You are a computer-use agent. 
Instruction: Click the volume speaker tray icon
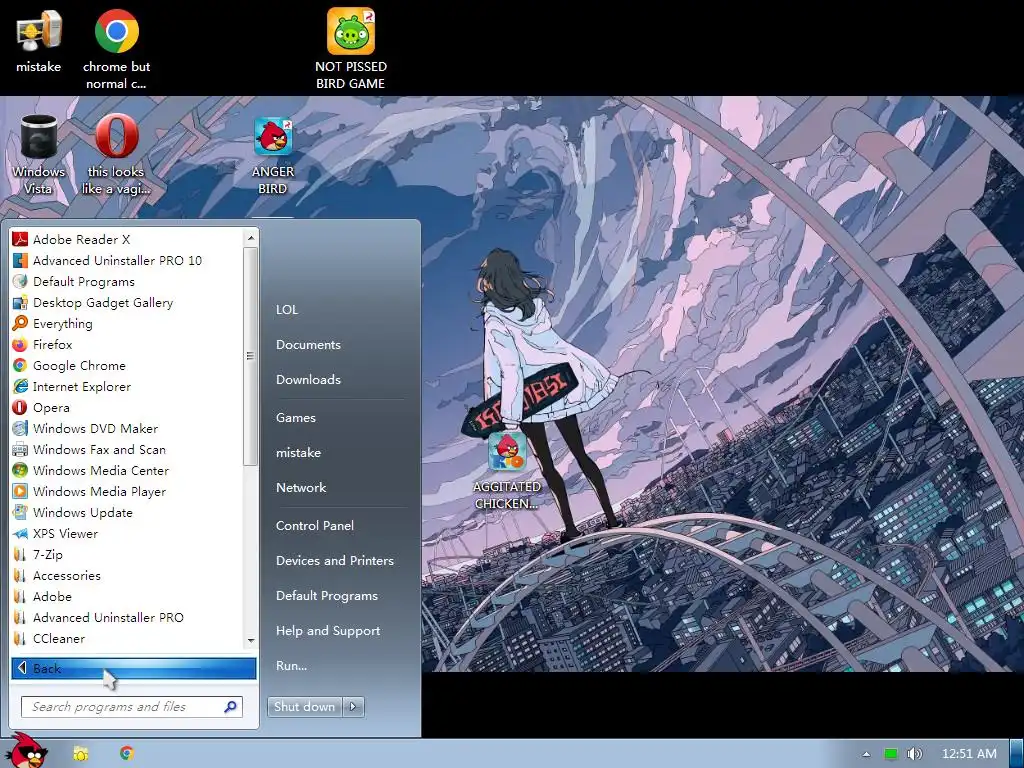pos(914,754)
